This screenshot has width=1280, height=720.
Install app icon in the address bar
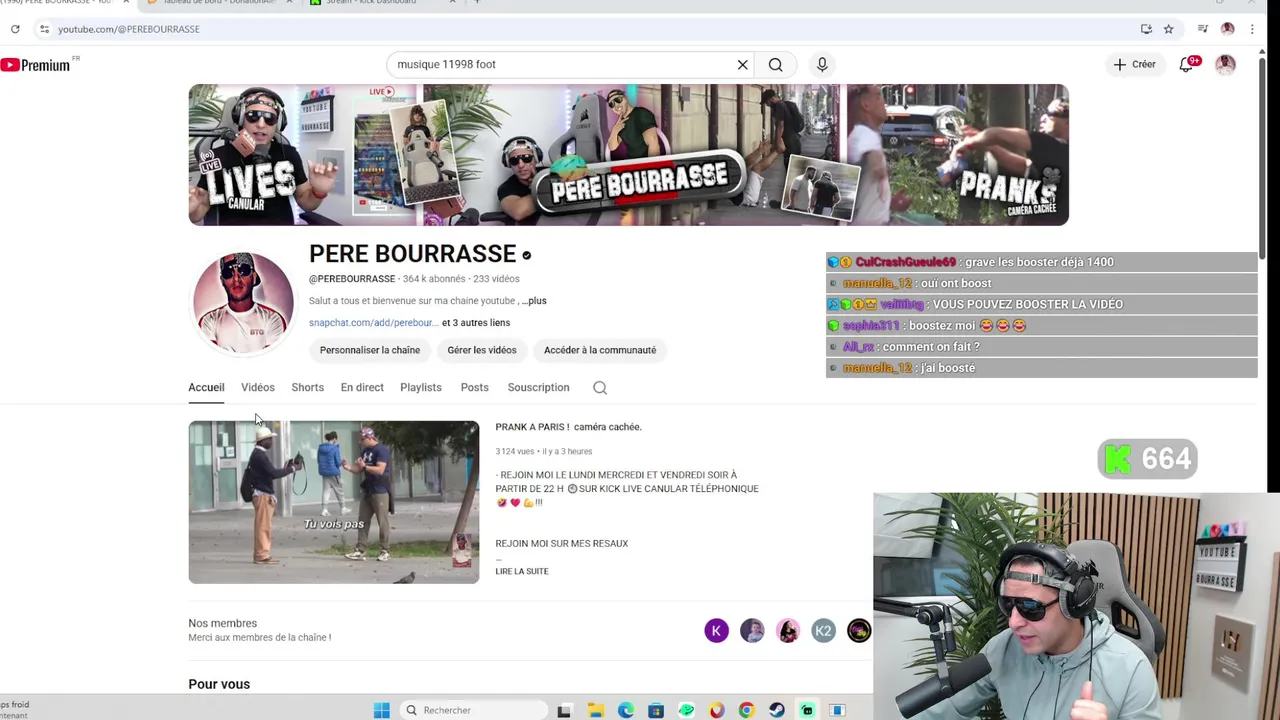[x=1146, y=29]
